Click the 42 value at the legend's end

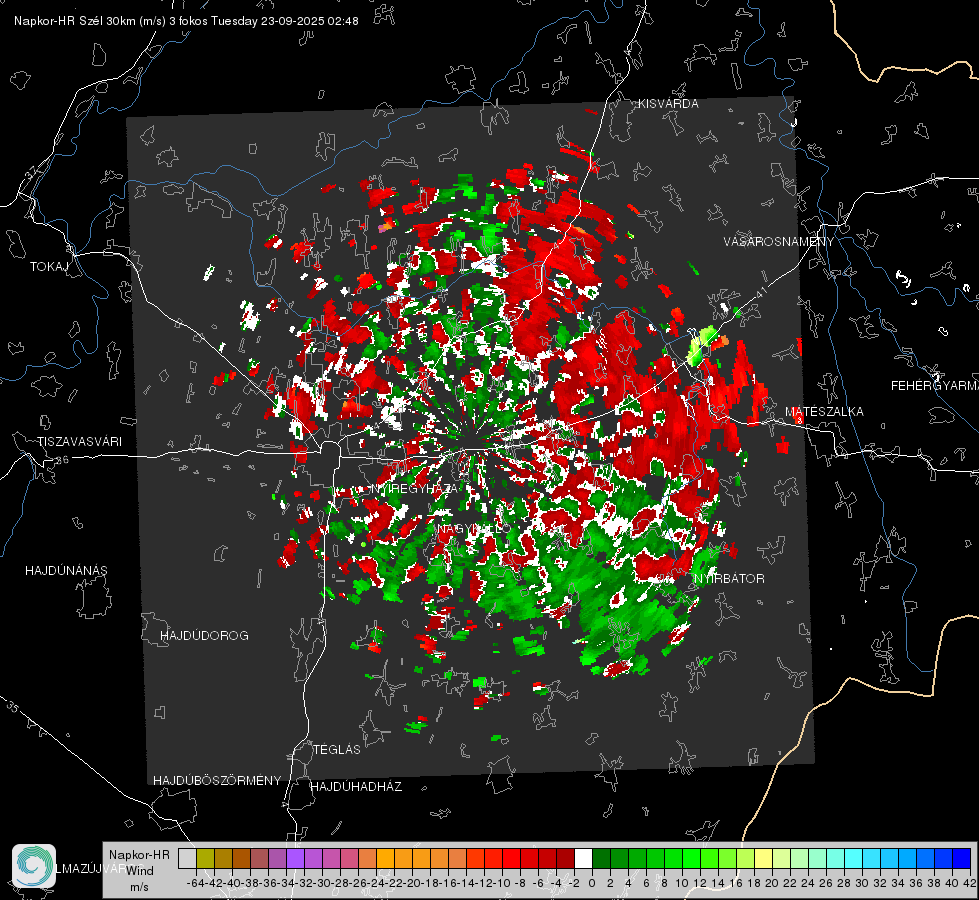pyautogui.click(x=970, y=883)
